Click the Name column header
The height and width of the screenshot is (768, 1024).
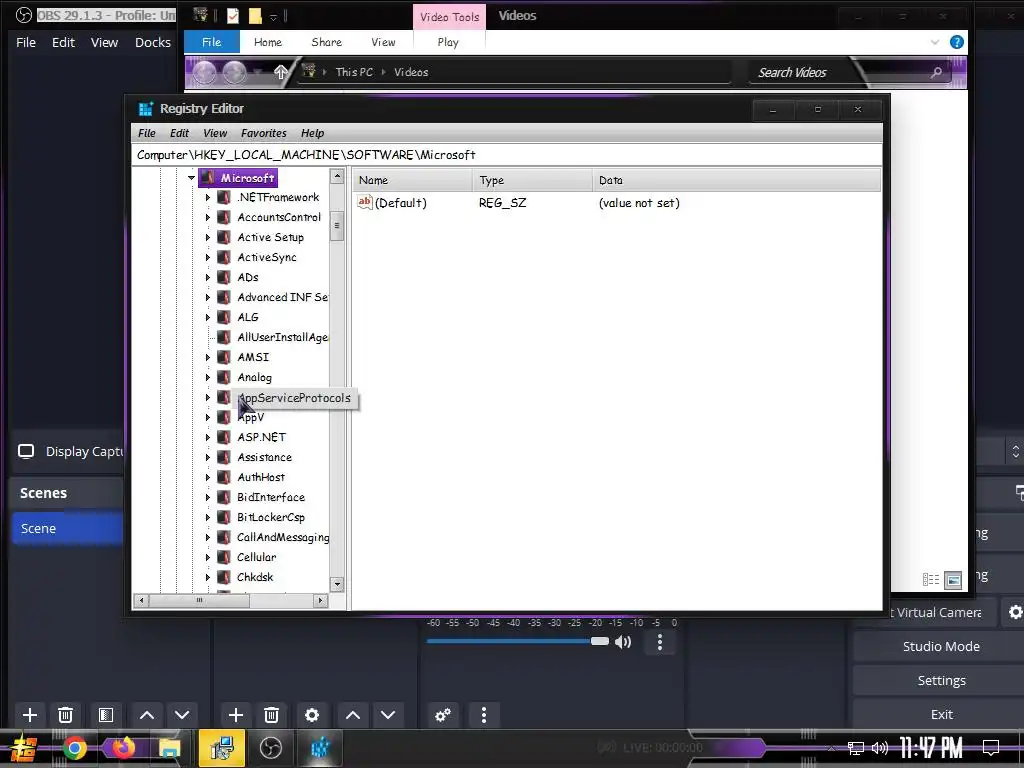(x=412, y=180)
